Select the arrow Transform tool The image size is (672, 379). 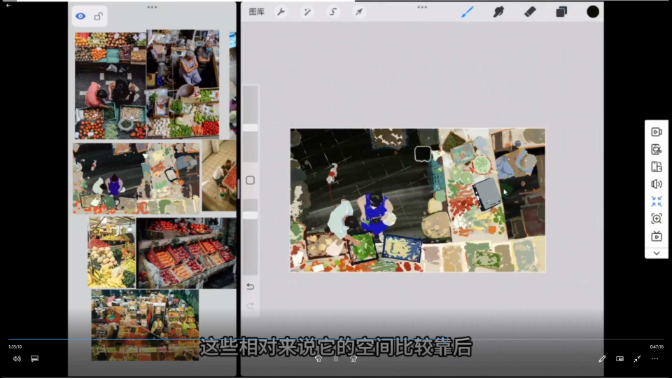[x=359, y=12]
